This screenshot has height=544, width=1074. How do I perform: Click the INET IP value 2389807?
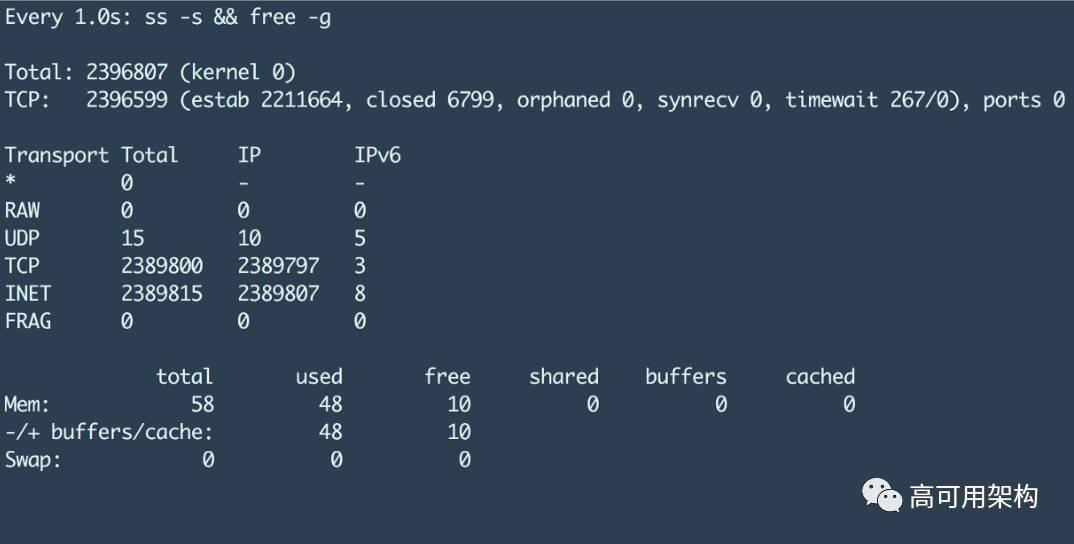click(x=278, y=293)
